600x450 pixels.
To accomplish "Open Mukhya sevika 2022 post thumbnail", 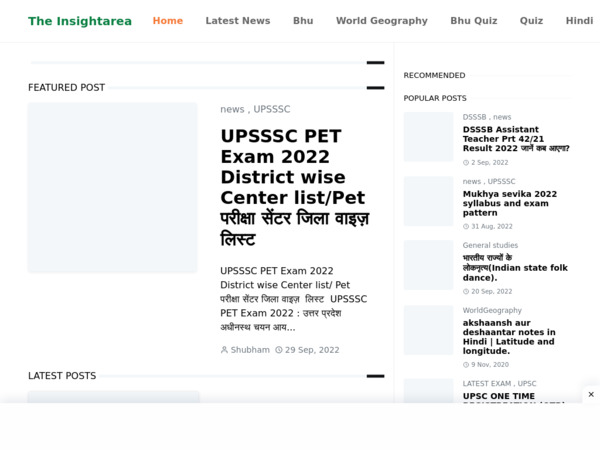I will coord(429,201).
